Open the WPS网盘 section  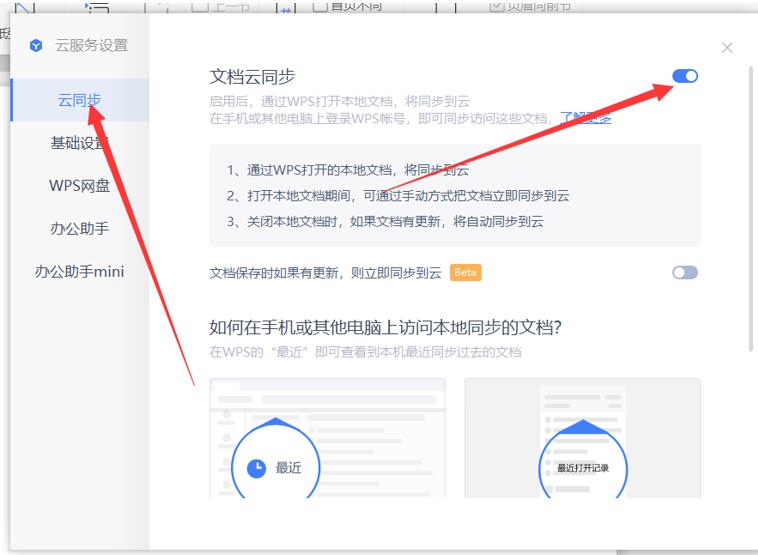80,186
